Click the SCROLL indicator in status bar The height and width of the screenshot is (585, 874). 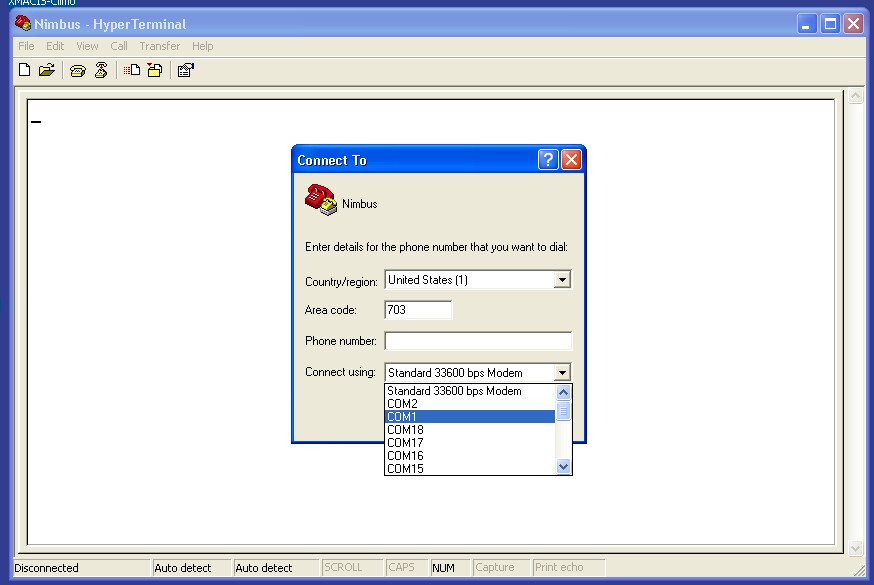point(343,567)
